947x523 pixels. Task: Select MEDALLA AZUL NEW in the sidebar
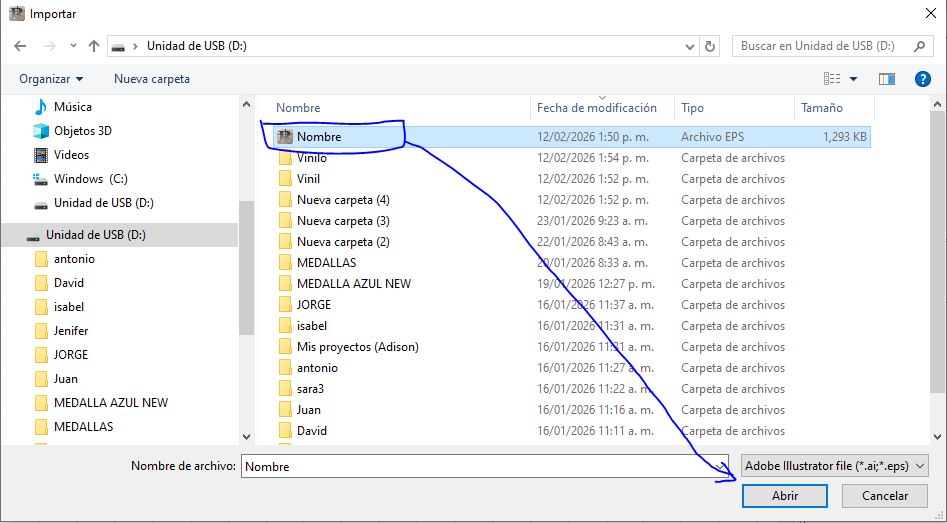pyautogui.click(x=111, y=403)
